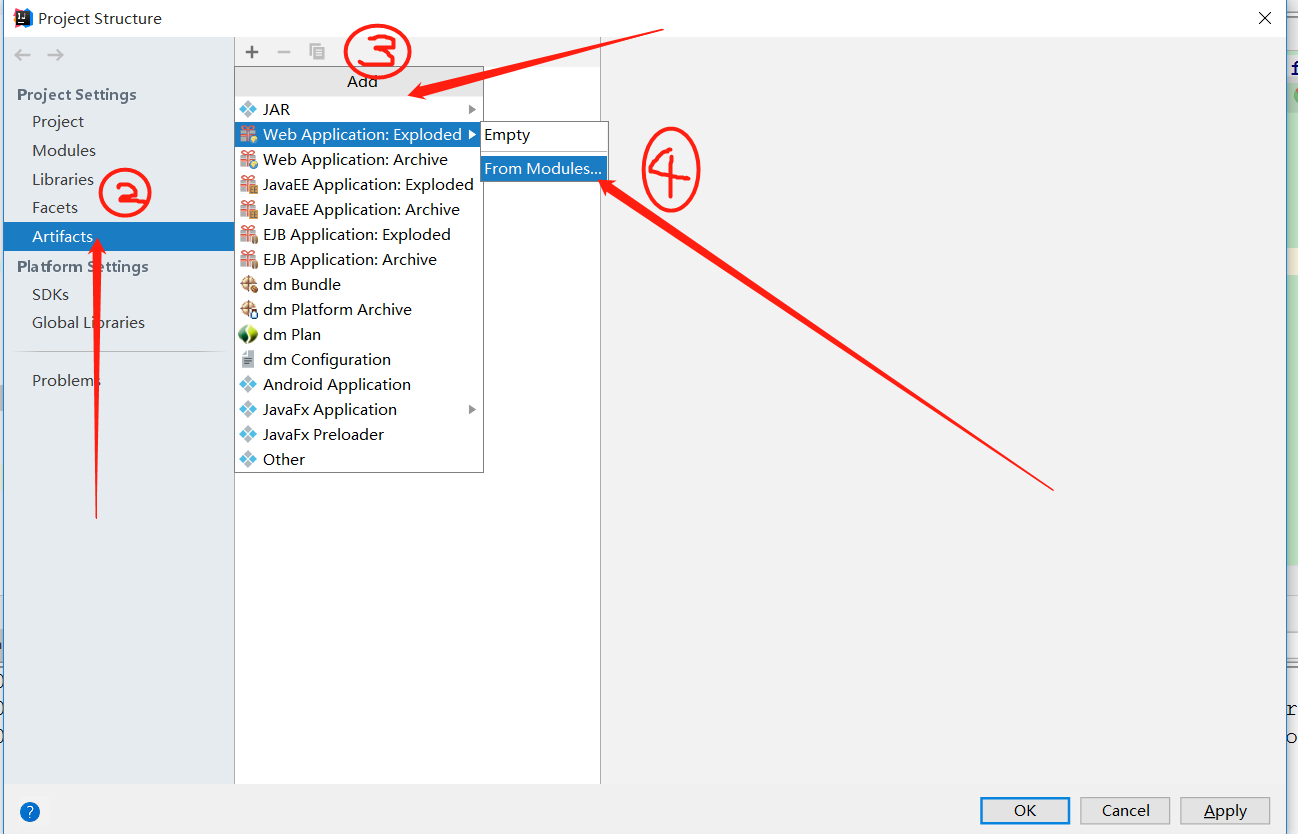Open the help question mark icon
This screenshot has height=834, width=1298.
pos(30,812)
